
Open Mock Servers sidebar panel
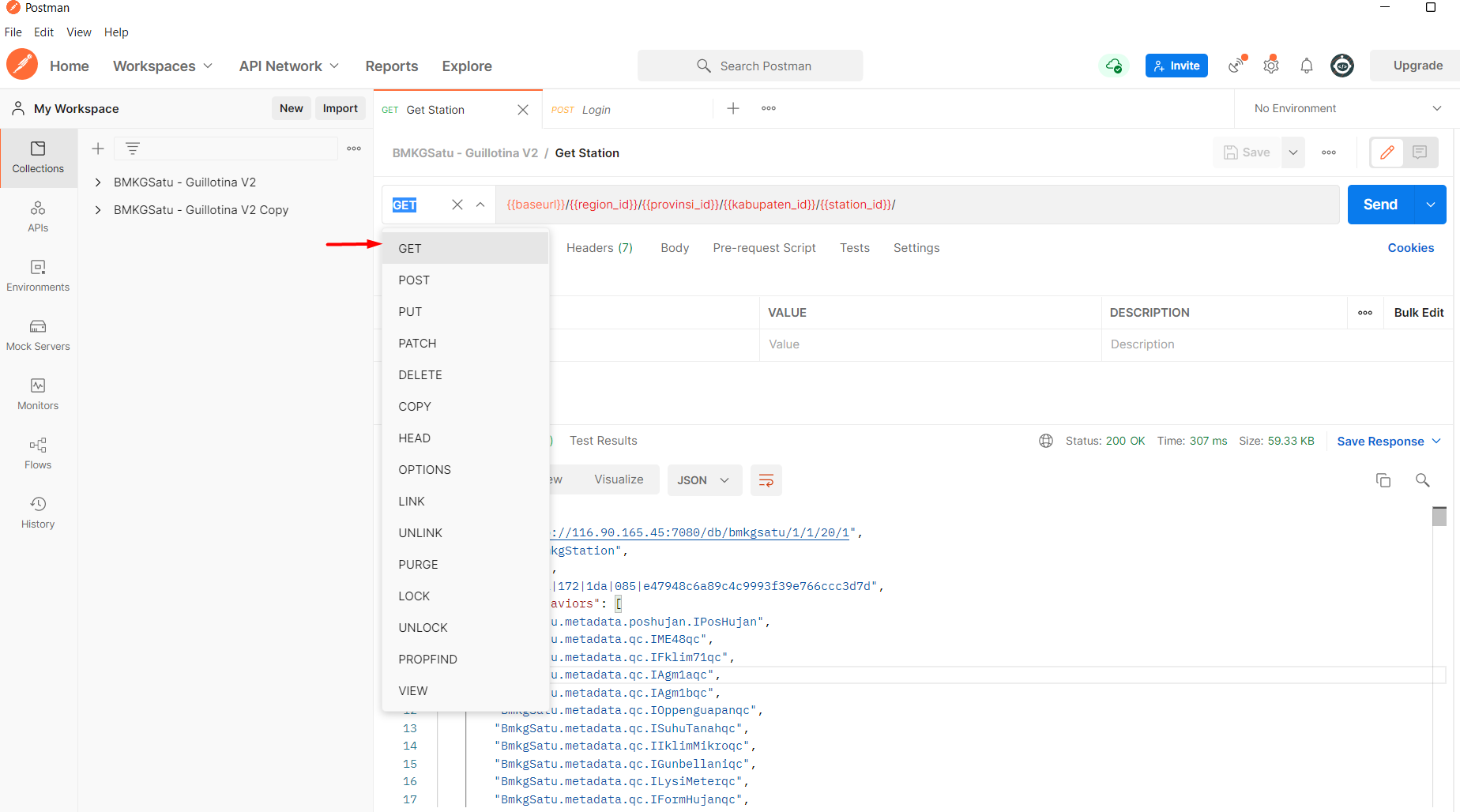coord(38,335)
